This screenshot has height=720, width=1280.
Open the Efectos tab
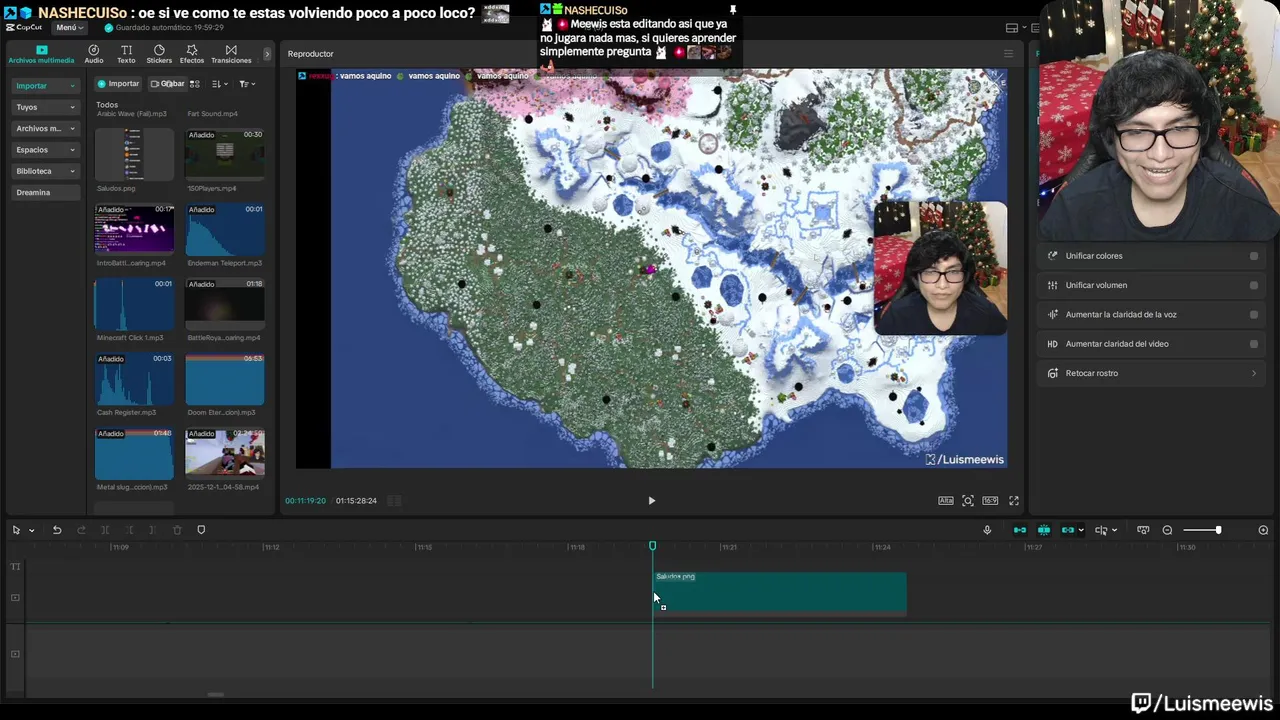pos(192,54)
